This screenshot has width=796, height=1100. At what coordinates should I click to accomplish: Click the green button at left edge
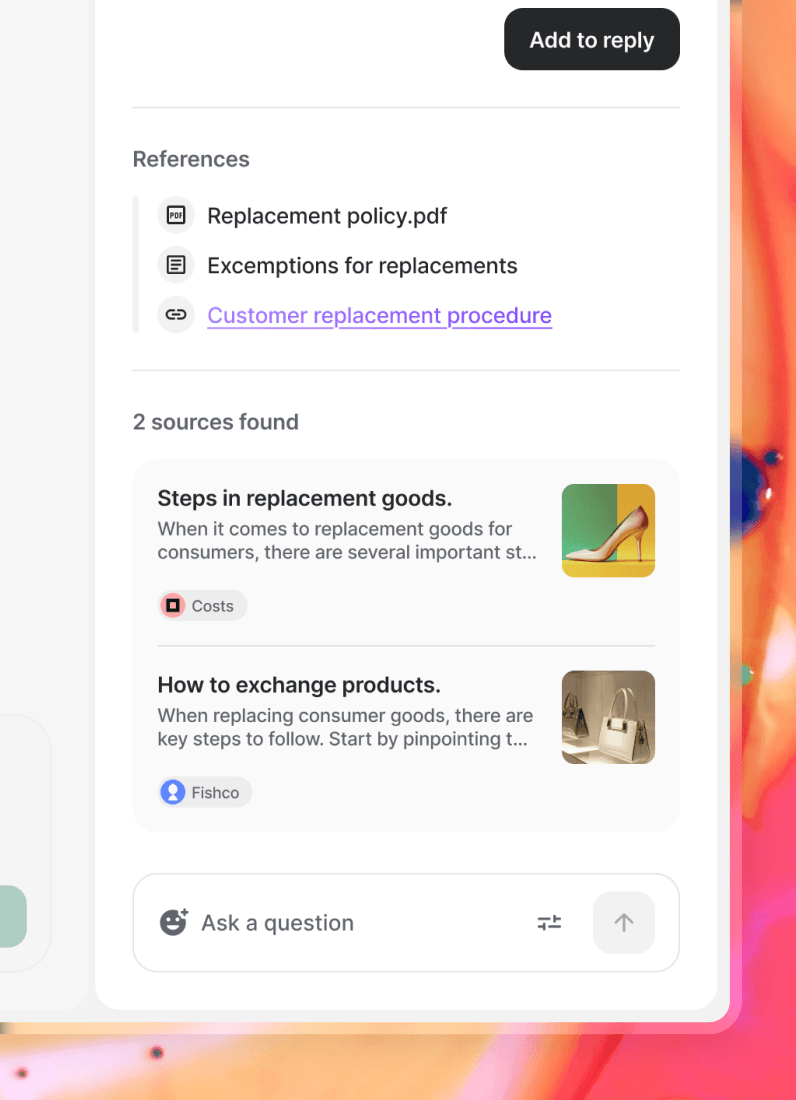(12, 916)
